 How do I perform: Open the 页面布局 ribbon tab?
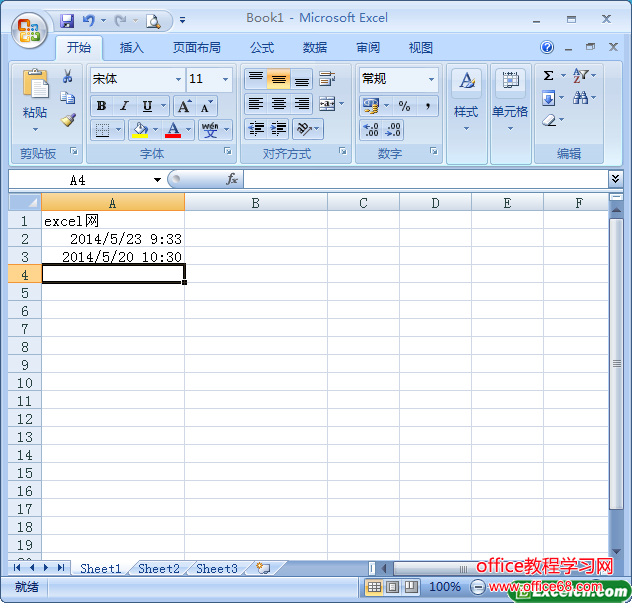point(197,48)
